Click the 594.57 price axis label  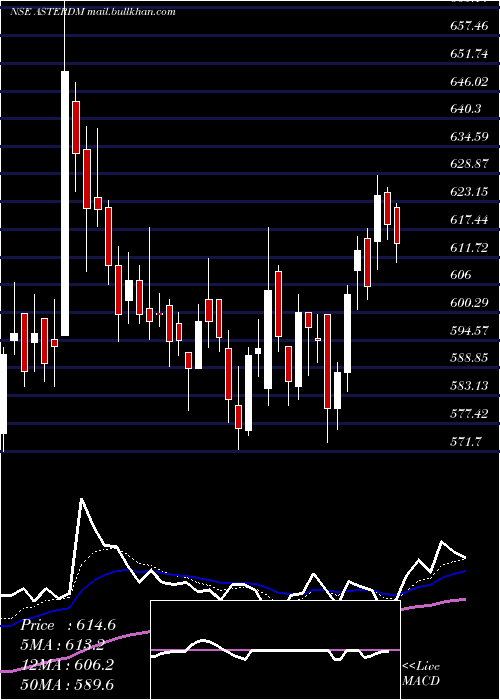469,330
